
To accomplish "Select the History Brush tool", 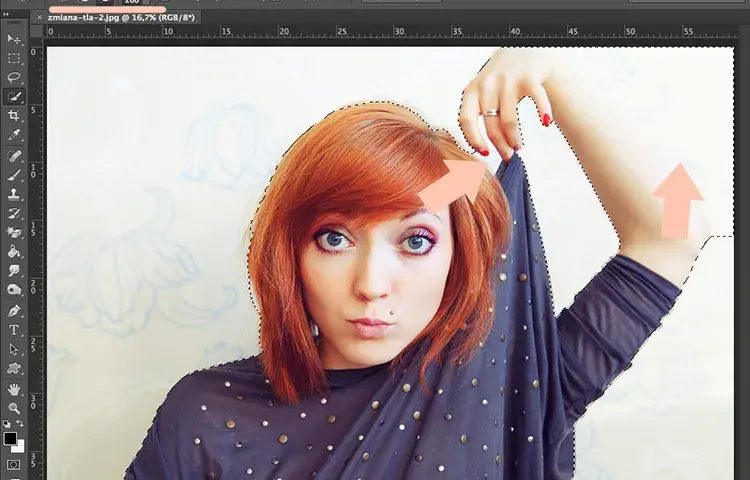I will coord(14,213).
